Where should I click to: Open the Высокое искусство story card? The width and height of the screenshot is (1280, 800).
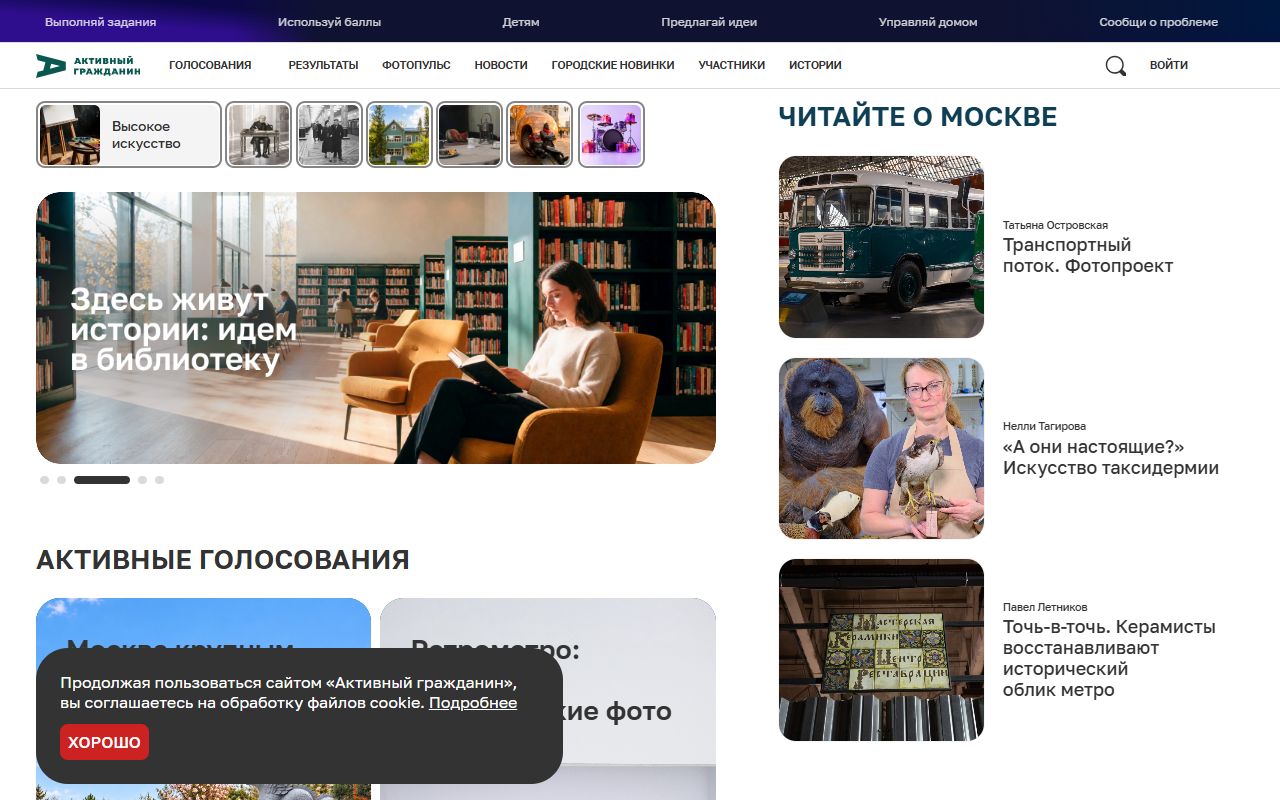click(129, 135)
